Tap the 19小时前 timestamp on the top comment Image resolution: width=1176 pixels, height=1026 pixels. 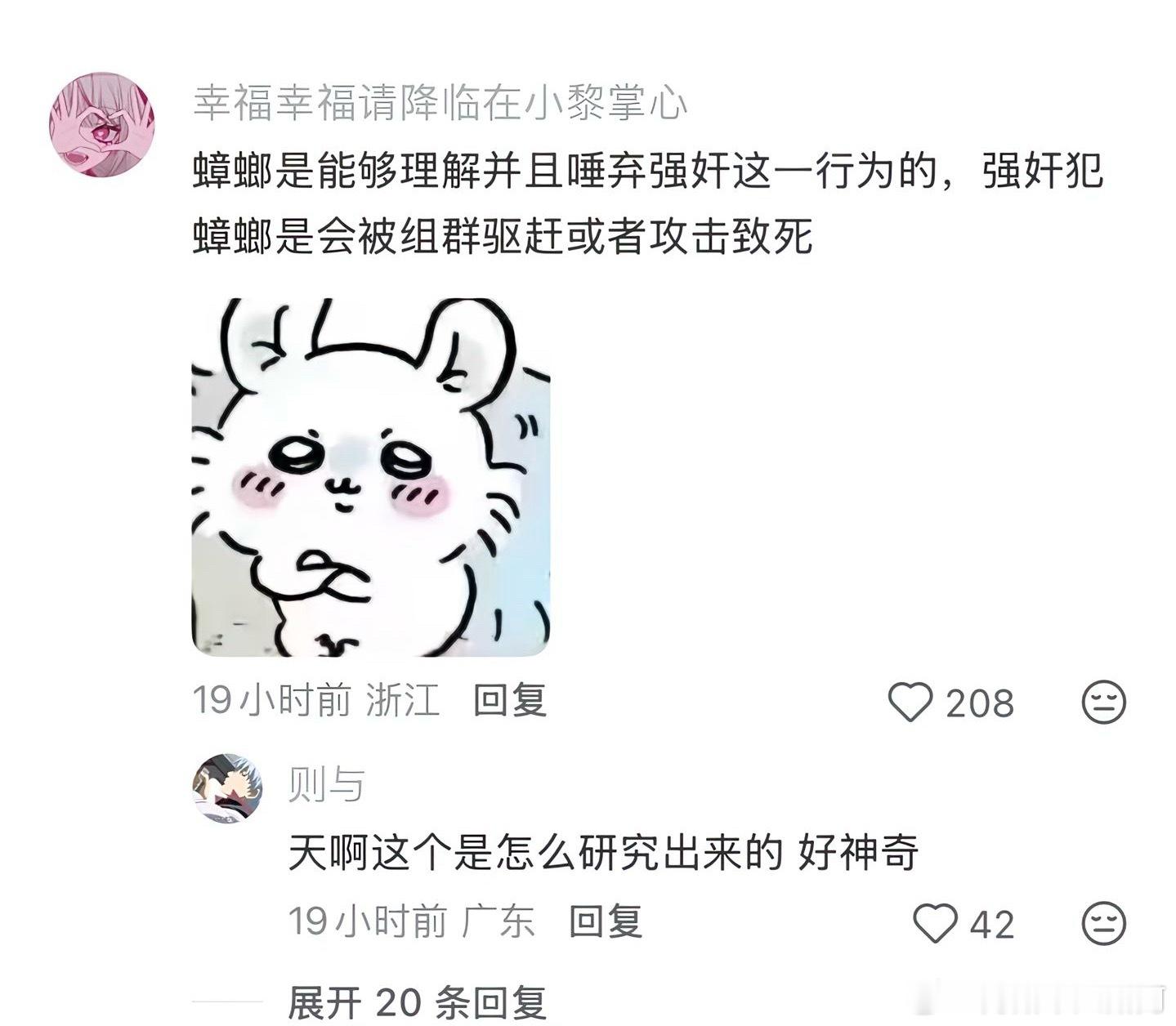coord(271,701)
